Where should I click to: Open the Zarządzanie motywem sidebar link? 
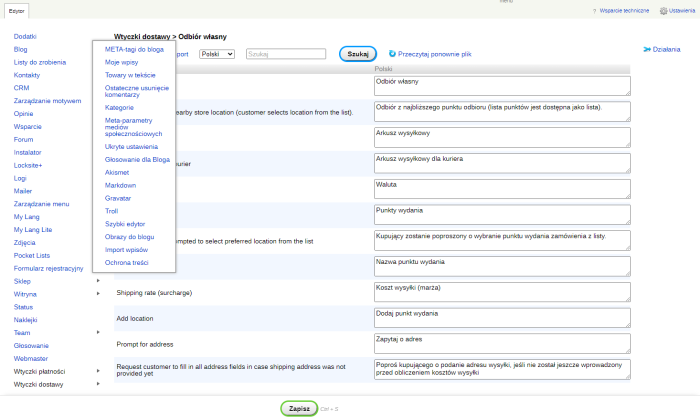click(x=47, y=101)
